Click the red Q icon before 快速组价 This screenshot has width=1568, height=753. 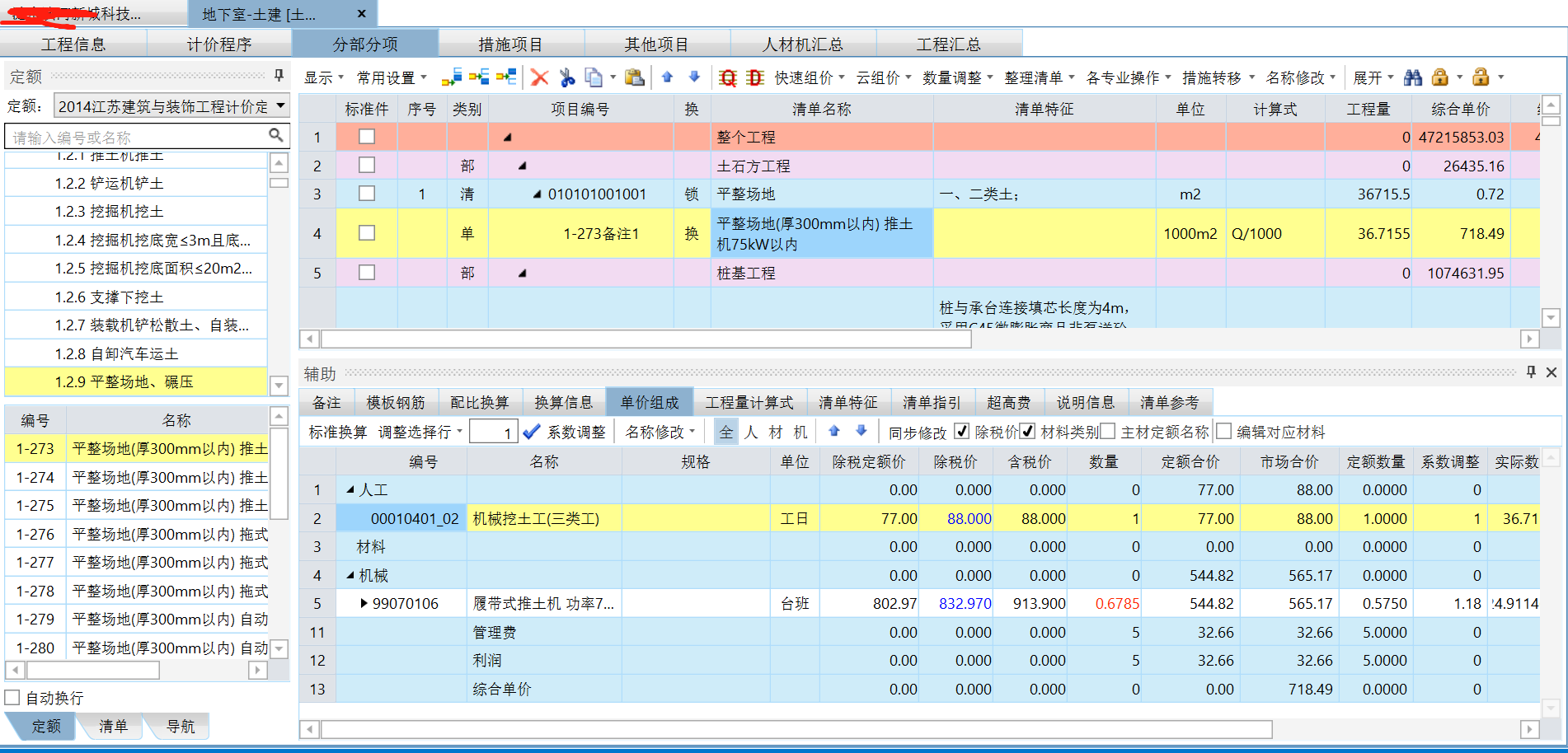[728, 77]
